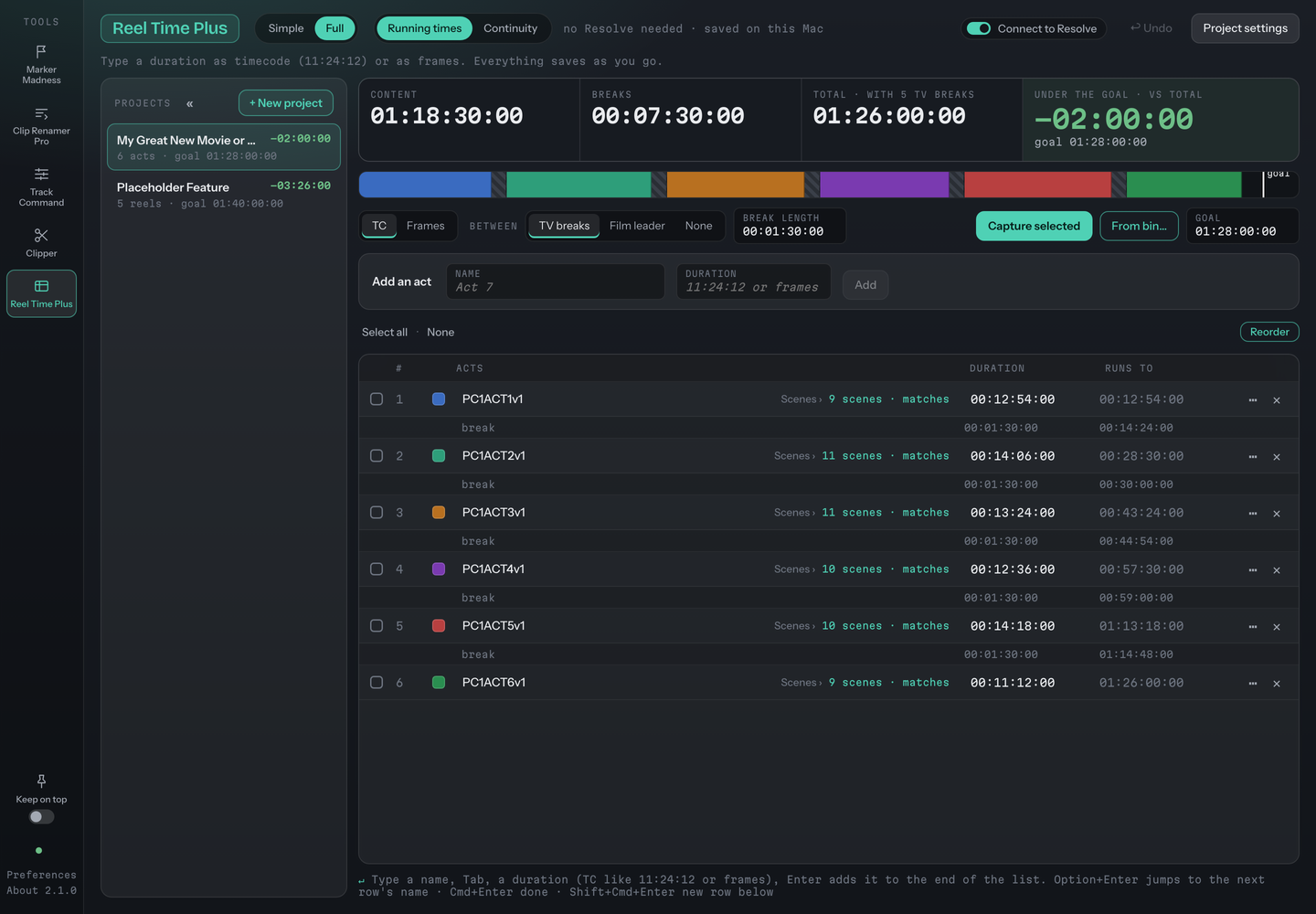Open the Track Command tool
This screenshot has height=914, width=1316.
click(x=41, y=187)
